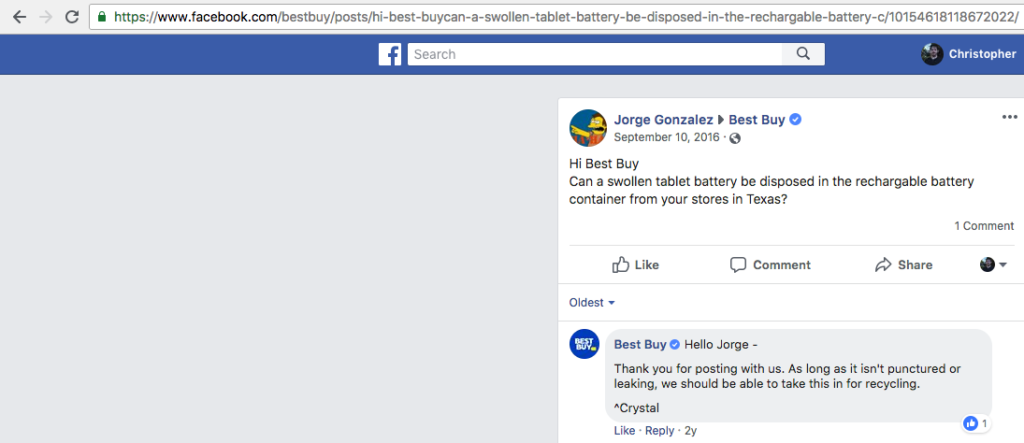
Task: Click the Comment button on the post
Action: pos(770,265)
